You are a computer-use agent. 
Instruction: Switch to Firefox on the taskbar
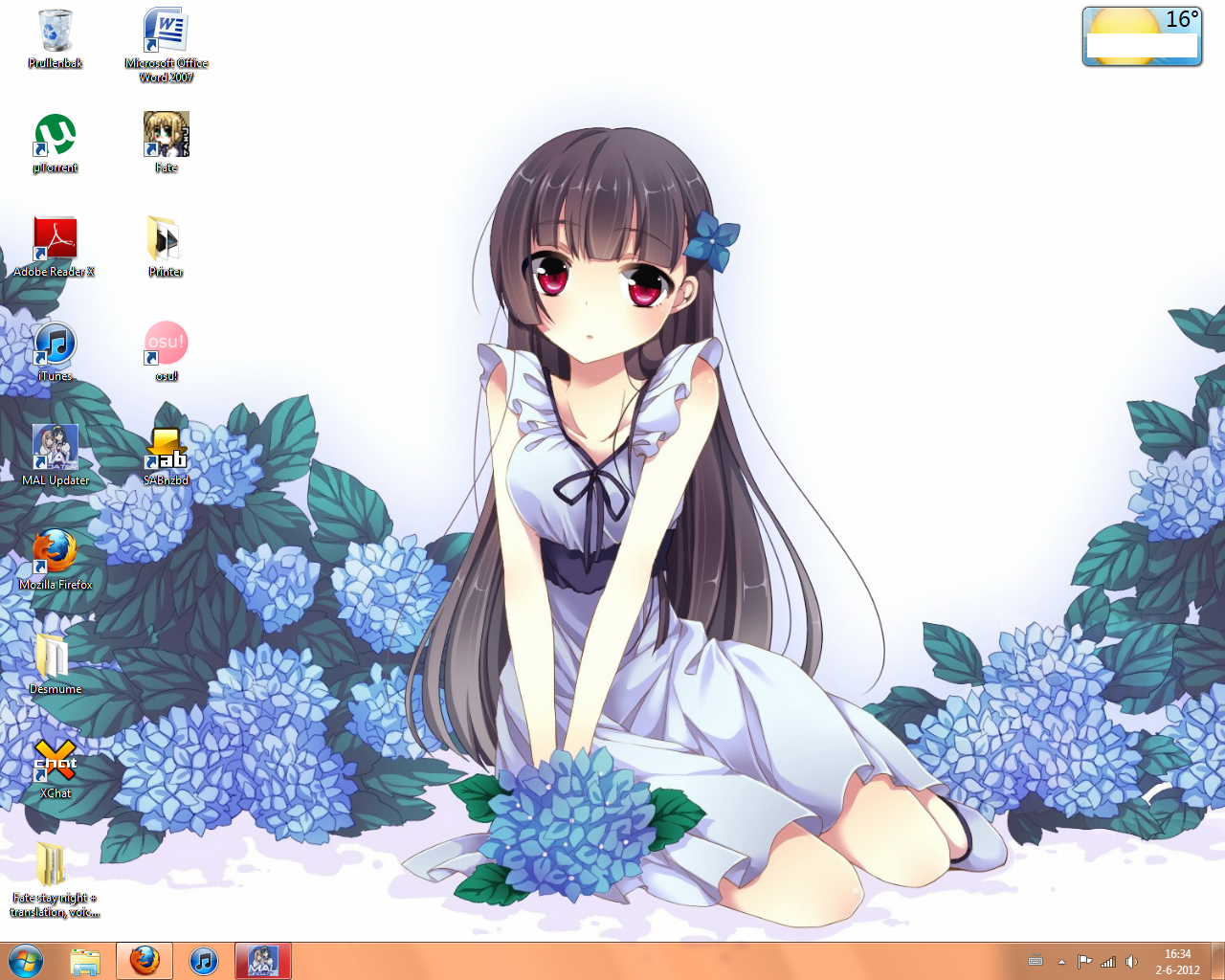click(x=145, y=961)
